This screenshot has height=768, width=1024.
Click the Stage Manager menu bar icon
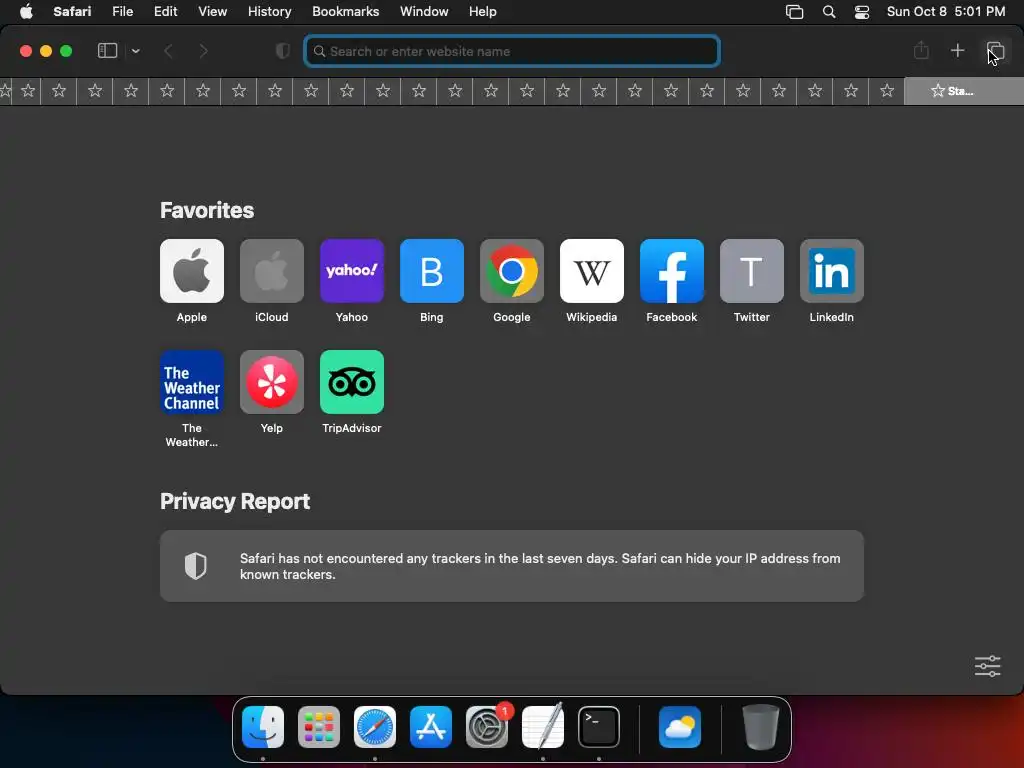pos(794,12)
